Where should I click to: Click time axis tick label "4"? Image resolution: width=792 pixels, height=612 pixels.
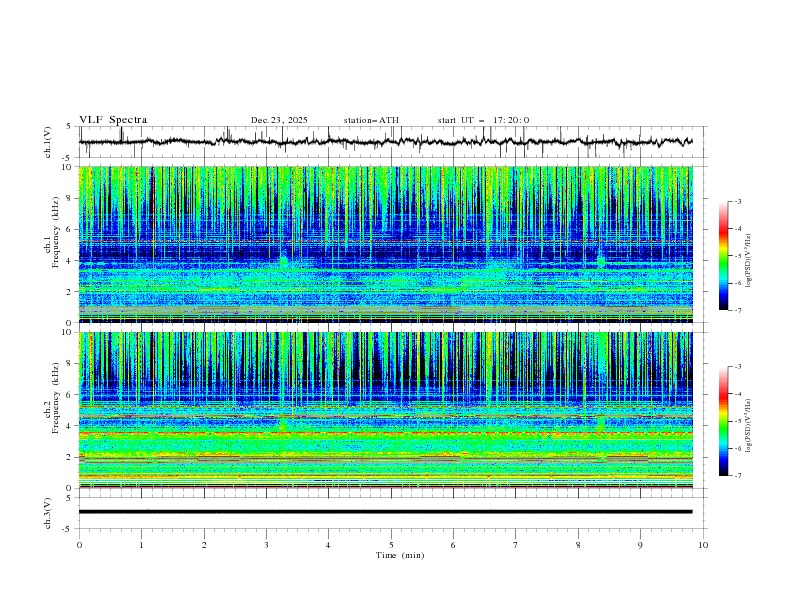[328, 545]
